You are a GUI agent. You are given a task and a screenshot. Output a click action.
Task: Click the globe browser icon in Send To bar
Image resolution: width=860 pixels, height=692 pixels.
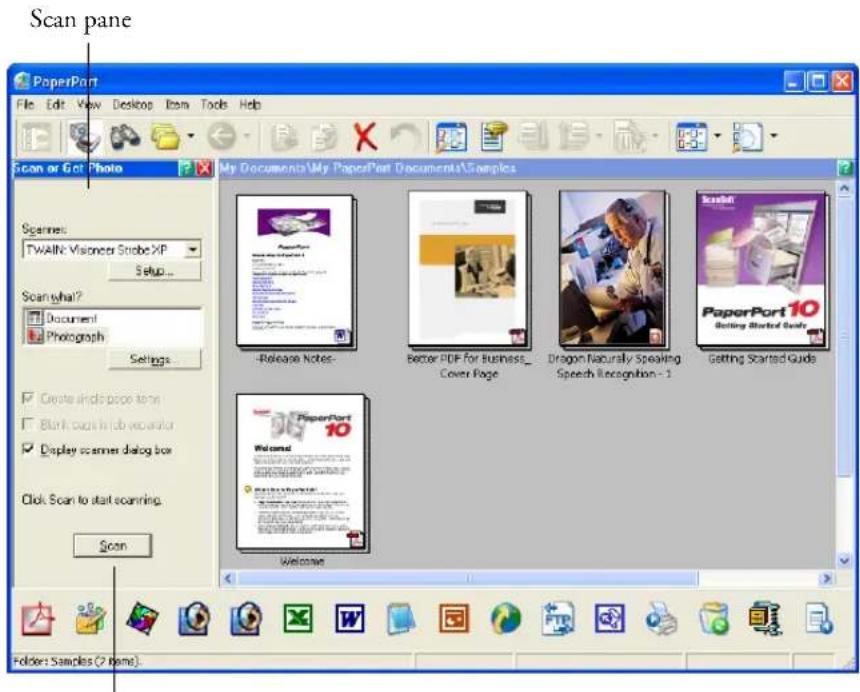coord(505,619)
